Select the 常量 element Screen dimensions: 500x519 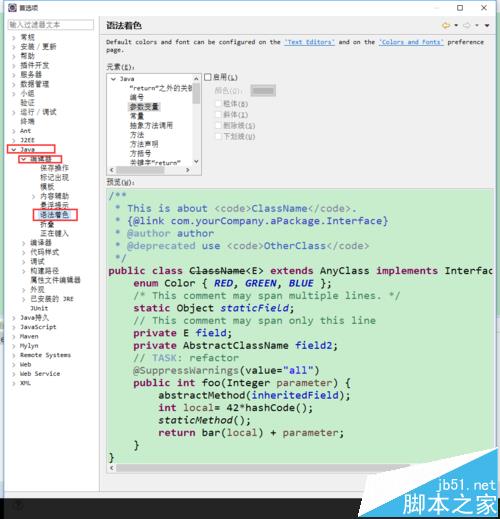coord(137,116)
